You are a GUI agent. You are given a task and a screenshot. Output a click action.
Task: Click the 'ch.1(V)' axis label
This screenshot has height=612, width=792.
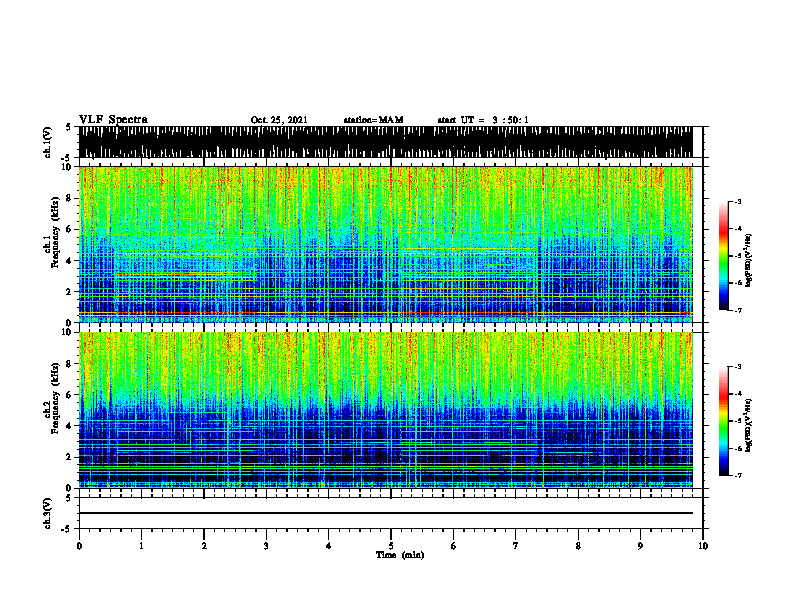(48, 142)
